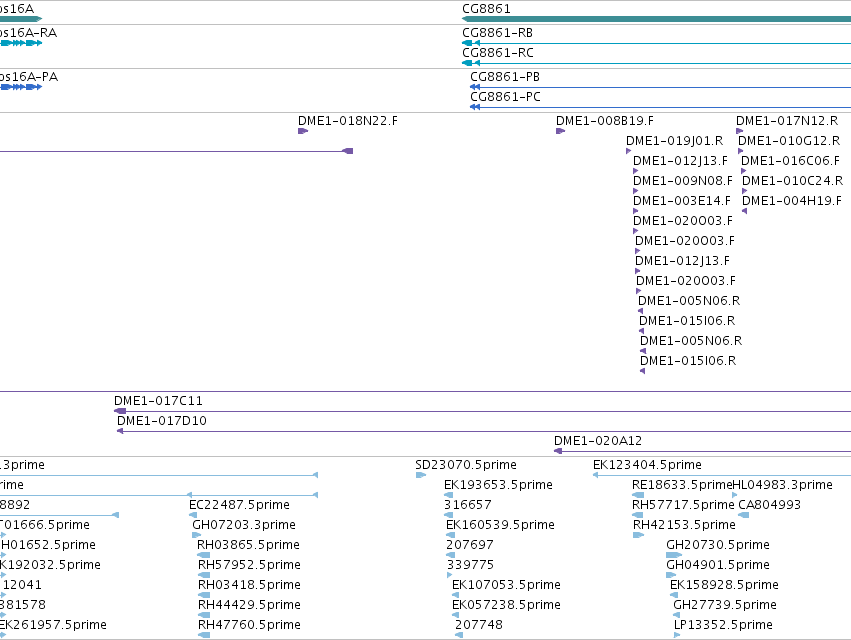
Task: Select the DME1-017C11 clone arrow glyph
Action: tap(120, 411)
